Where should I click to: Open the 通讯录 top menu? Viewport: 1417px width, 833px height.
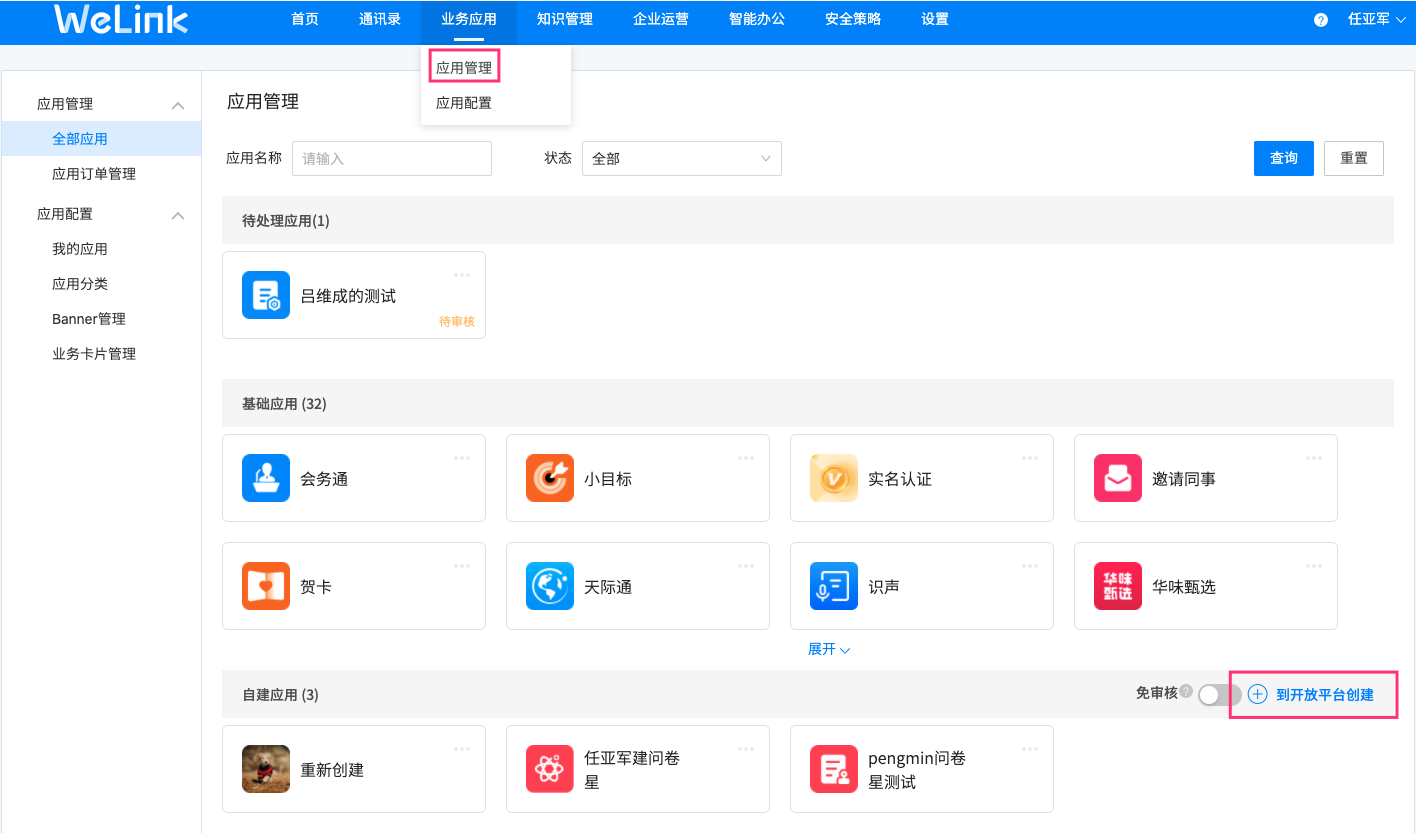(x=380, y=19)
